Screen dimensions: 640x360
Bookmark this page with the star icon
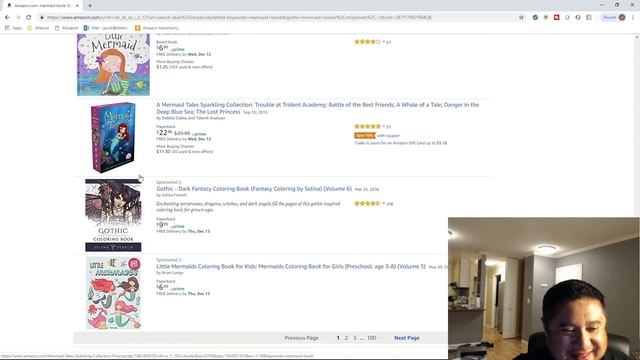coord(521,18)
